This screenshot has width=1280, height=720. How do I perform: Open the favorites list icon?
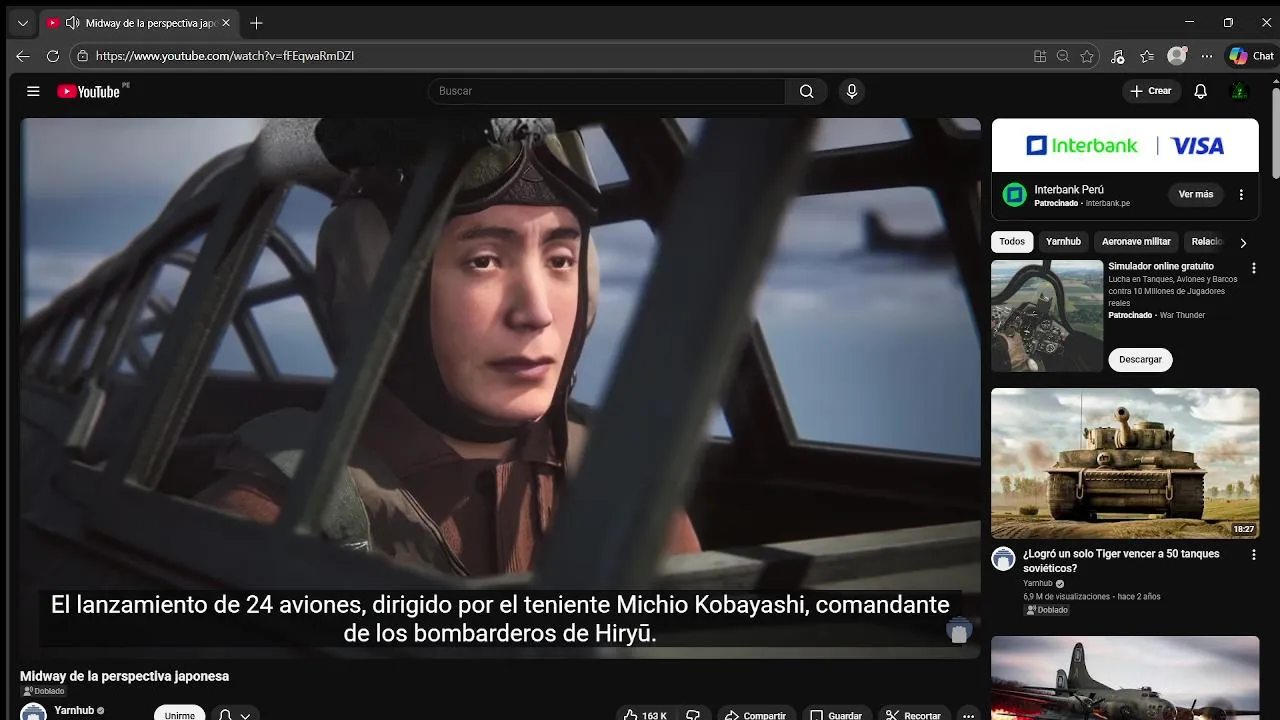tap(1147, 56)
